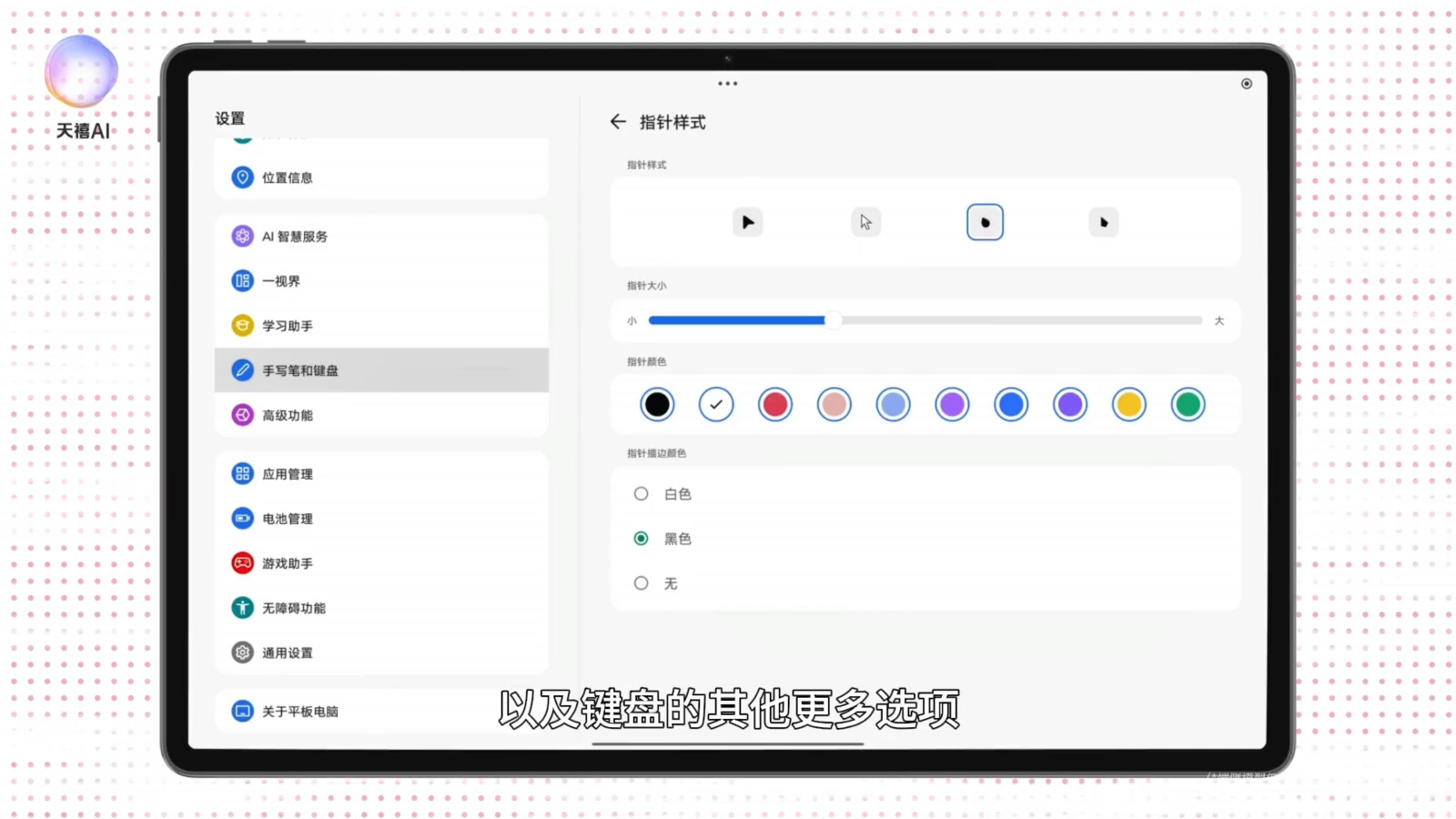Select 白色 pointer outline color
The image size is (1456, 819).
click(x=642, y=494)
